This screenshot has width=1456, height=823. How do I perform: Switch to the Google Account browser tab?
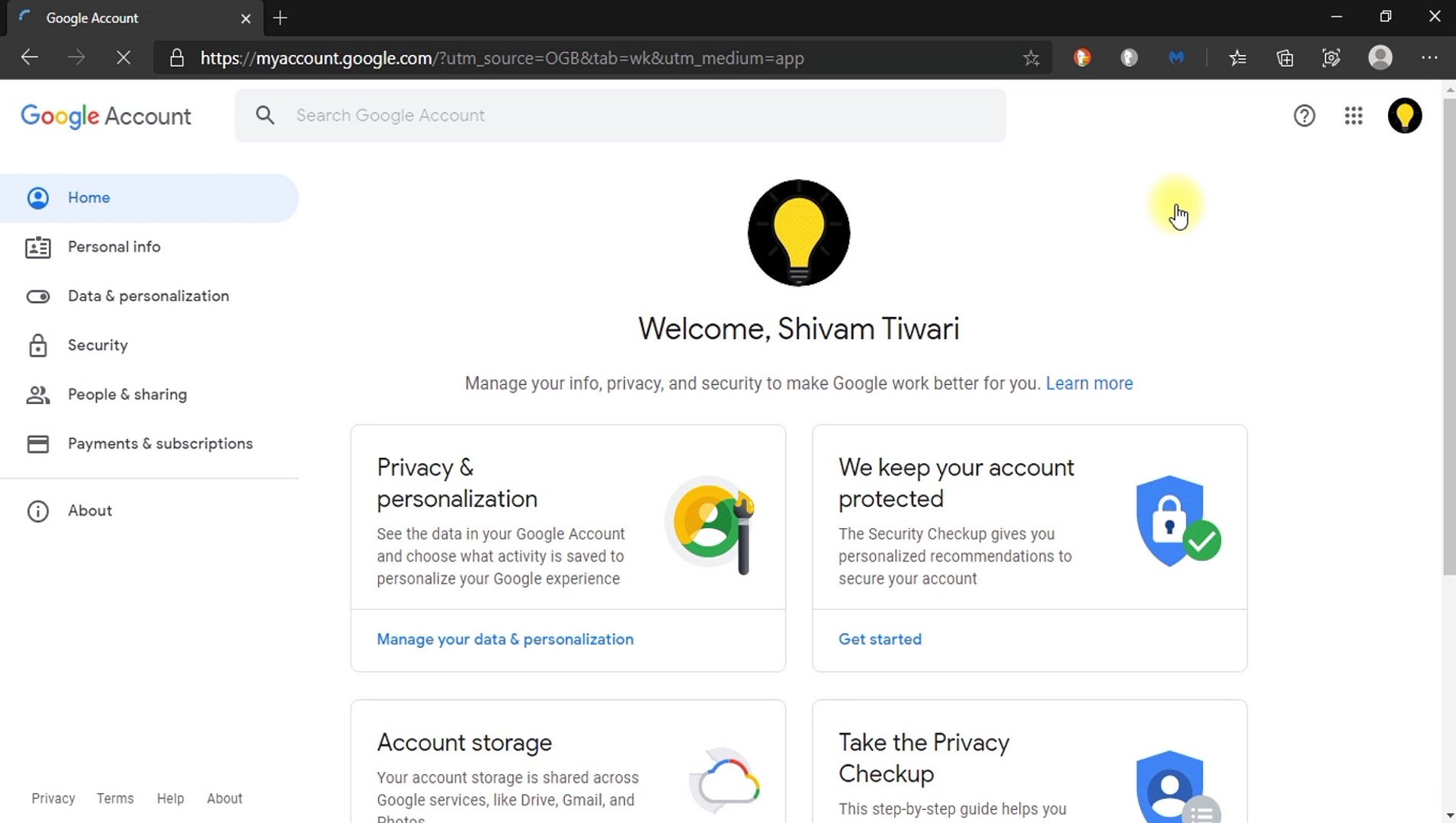pyautogui.click(x=92, y=18)
